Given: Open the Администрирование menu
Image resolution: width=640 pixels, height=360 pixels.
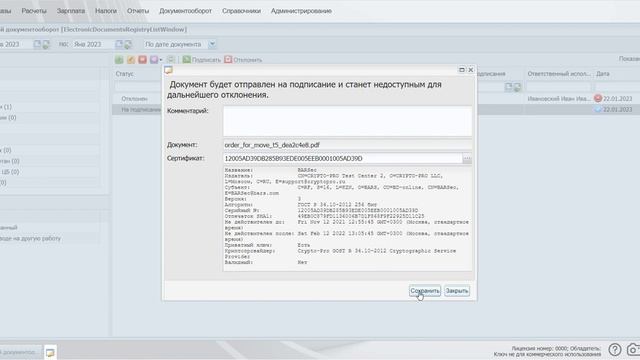Looking at the screenshot, I should pos(301,11).
